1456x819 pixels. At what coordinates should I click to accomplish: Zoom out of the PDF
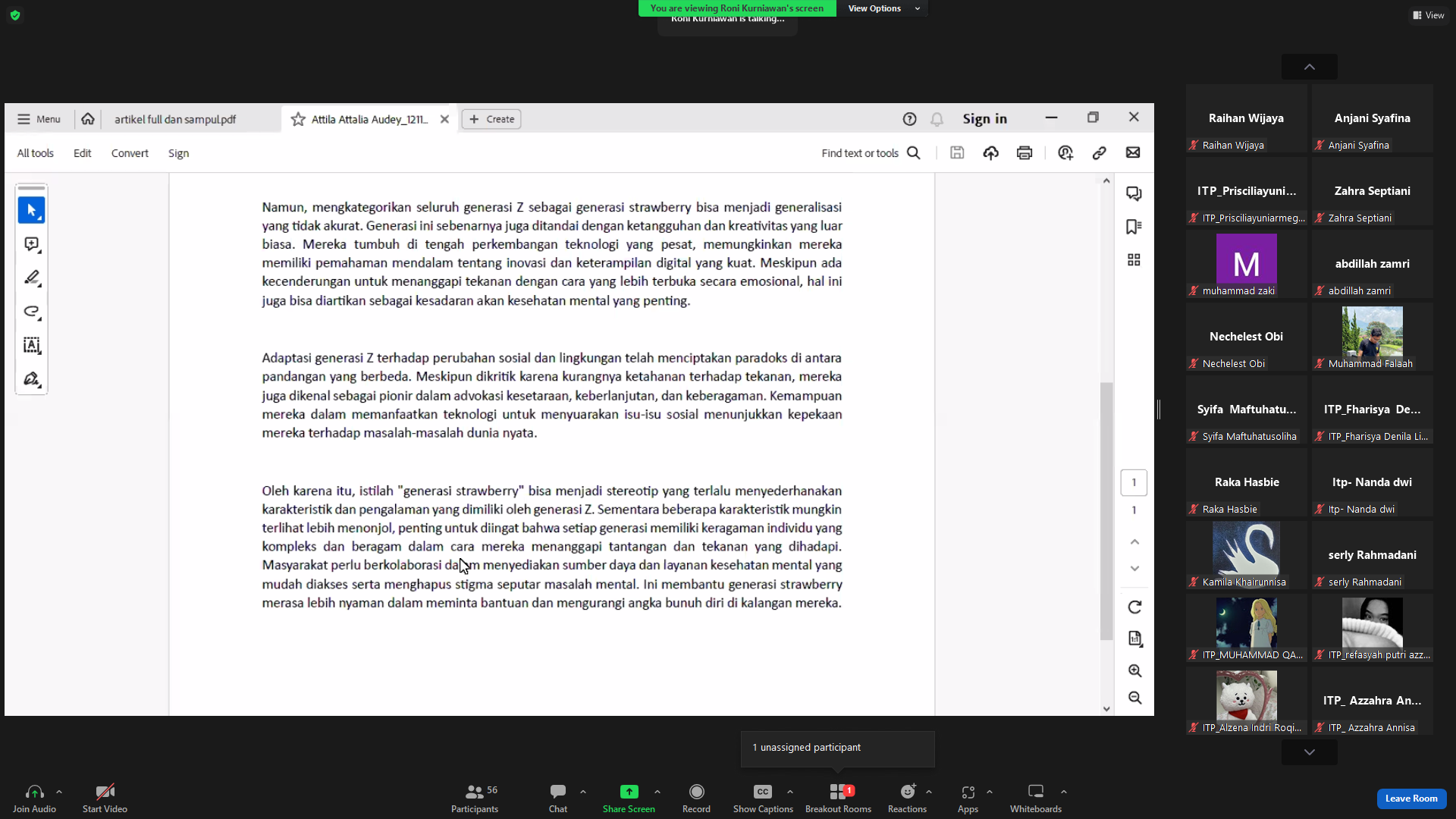1134,698
